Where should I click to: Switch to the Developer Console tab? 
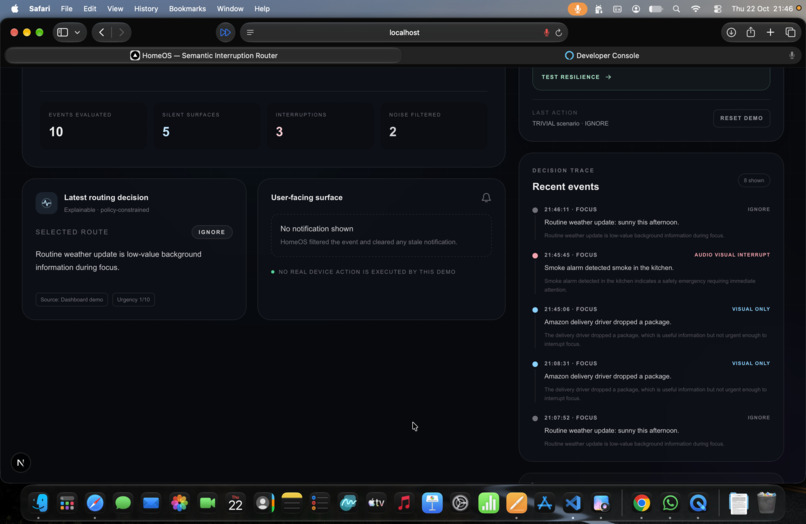601,56
